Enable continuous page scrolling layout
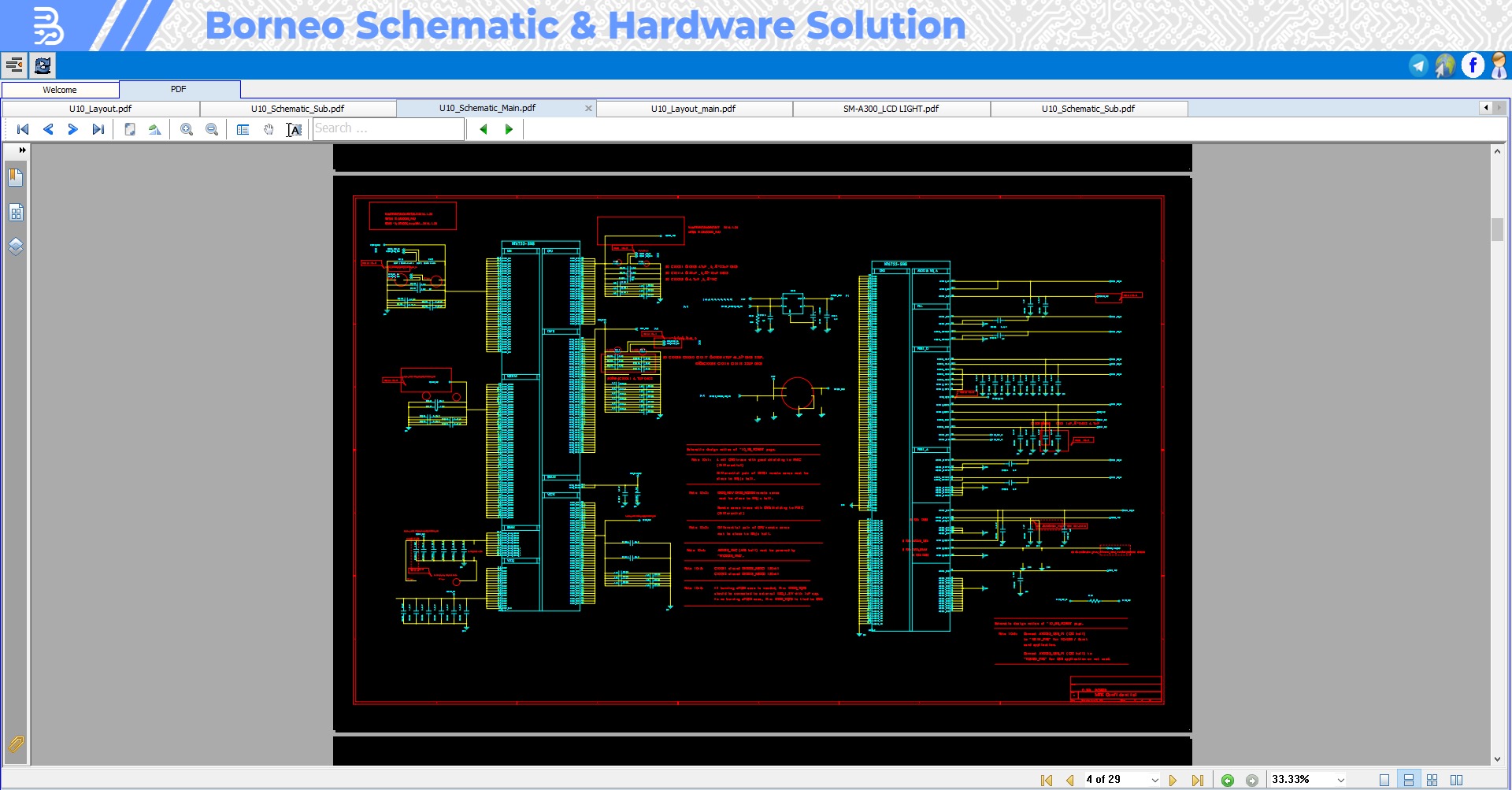Image resolution: width=1512 pixels, height=790 pixels. click(1409, 780)
